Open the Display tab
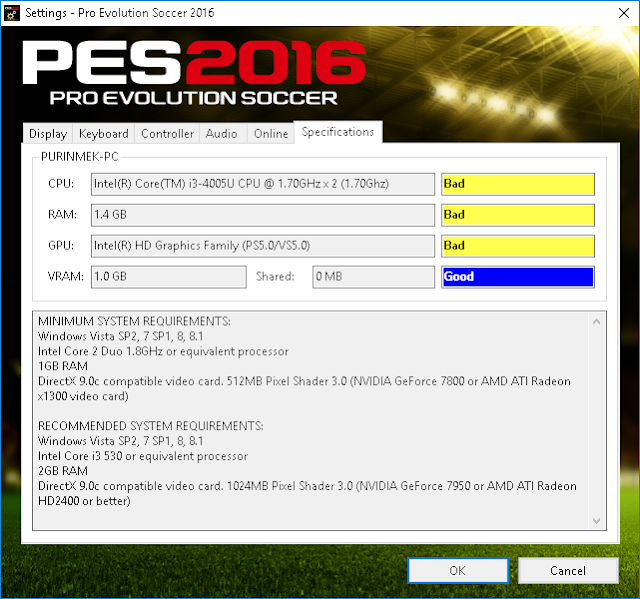 (48, 133)
